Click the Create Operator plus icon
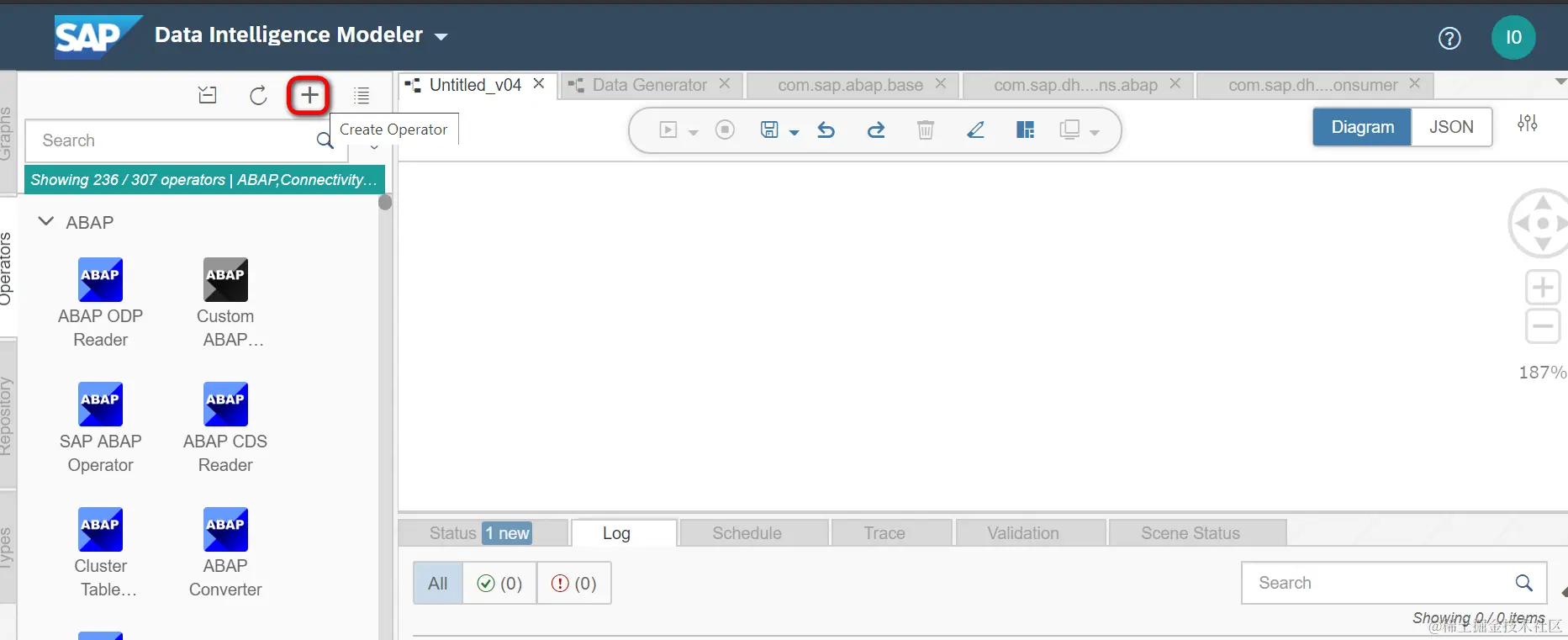 coord(309,95)
